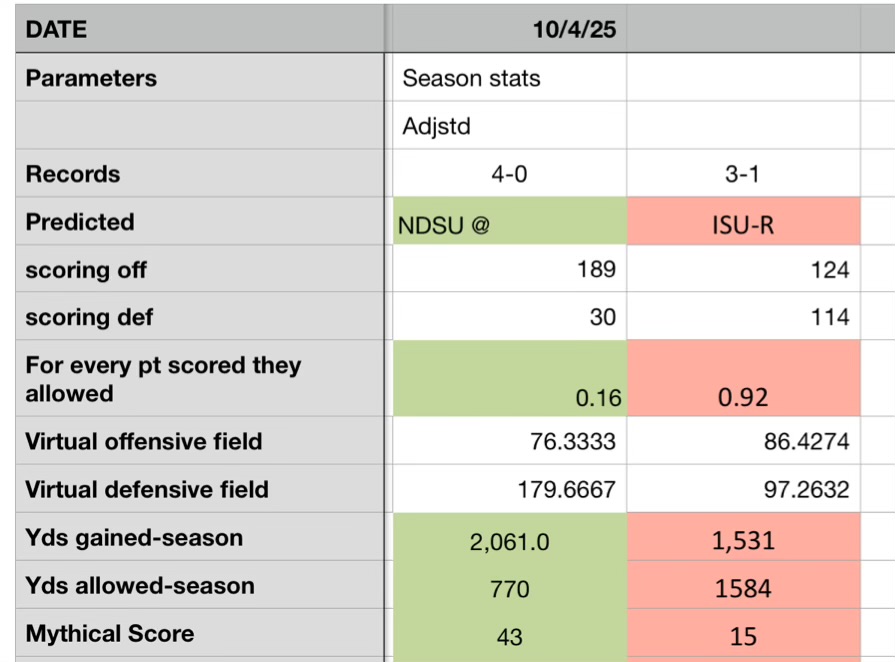Select the scoring def value 114
Viewport: 895px width, 662px height.
click(x=742, y=318)
